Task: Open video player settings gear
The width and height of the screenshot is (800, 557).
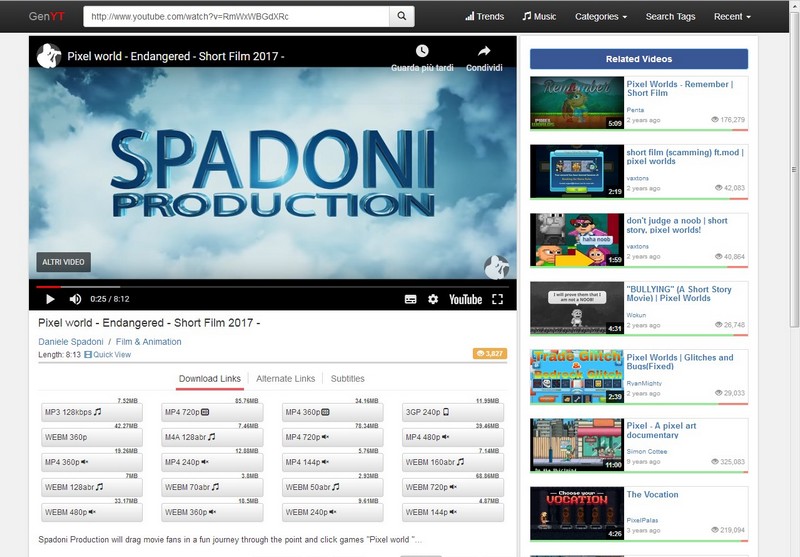Action: (433, 299)
